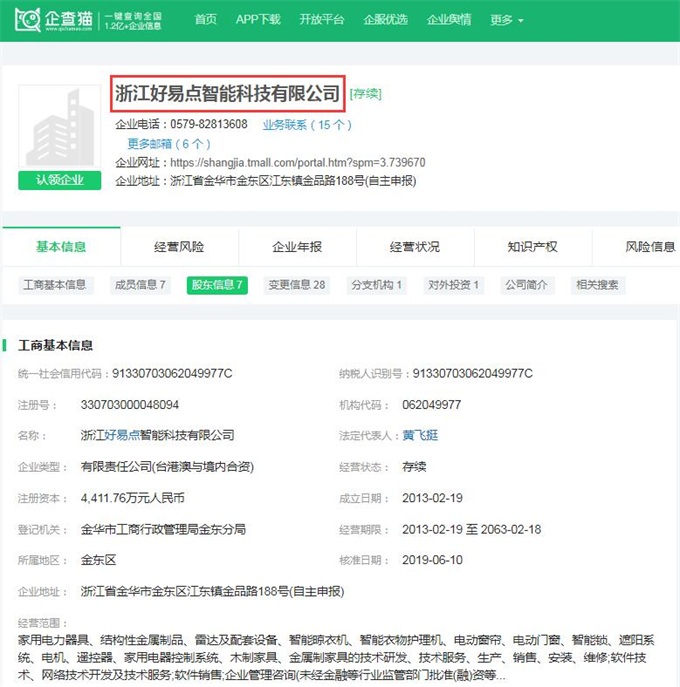Open the shangjia.tmall.com company website link
Image resolution: width=680 pixels, height=687 pixels.
click(298, 163)
